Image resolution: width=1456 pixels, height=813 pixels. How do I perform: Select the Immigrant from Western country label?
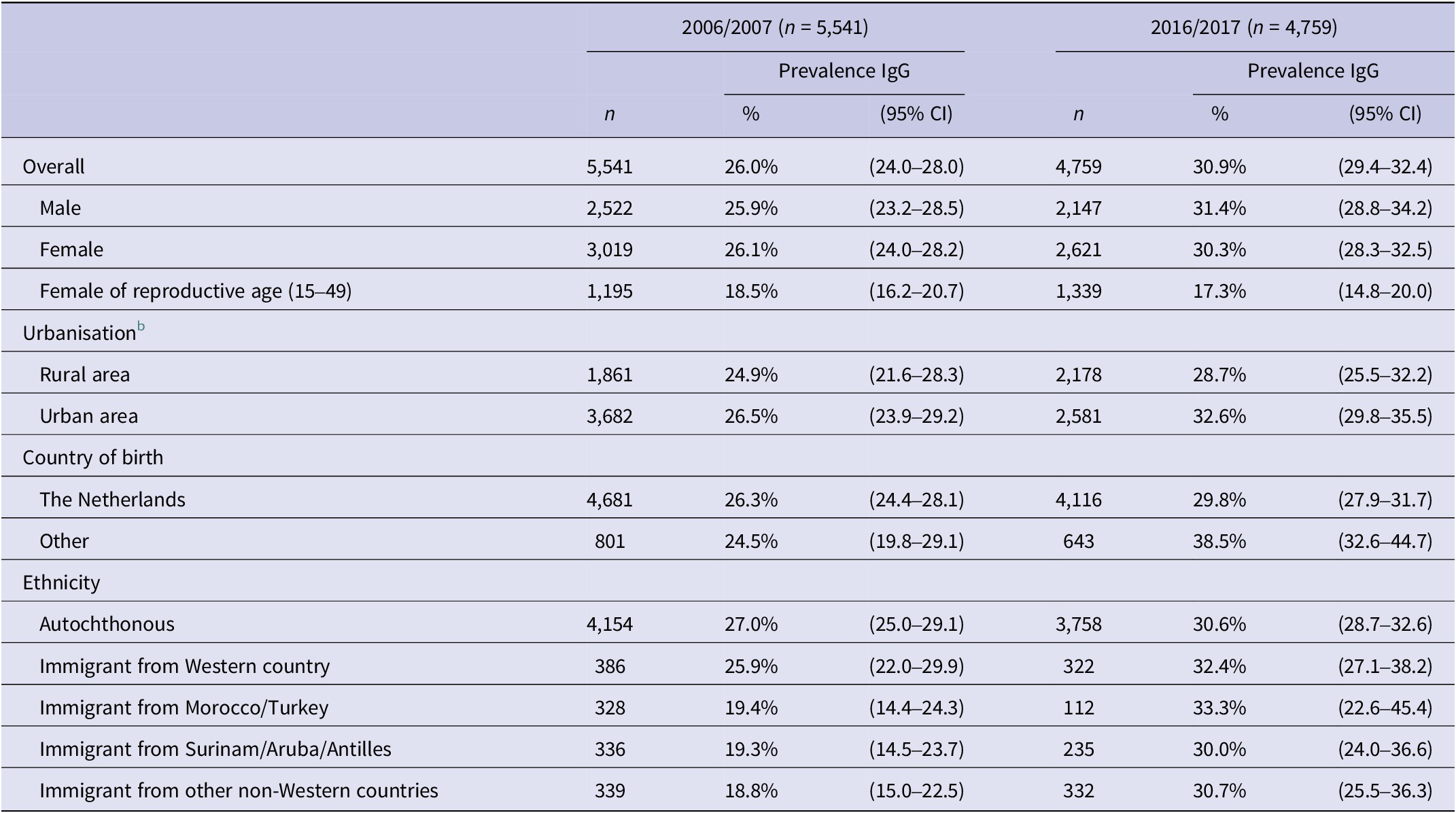(x=184, y=666)
